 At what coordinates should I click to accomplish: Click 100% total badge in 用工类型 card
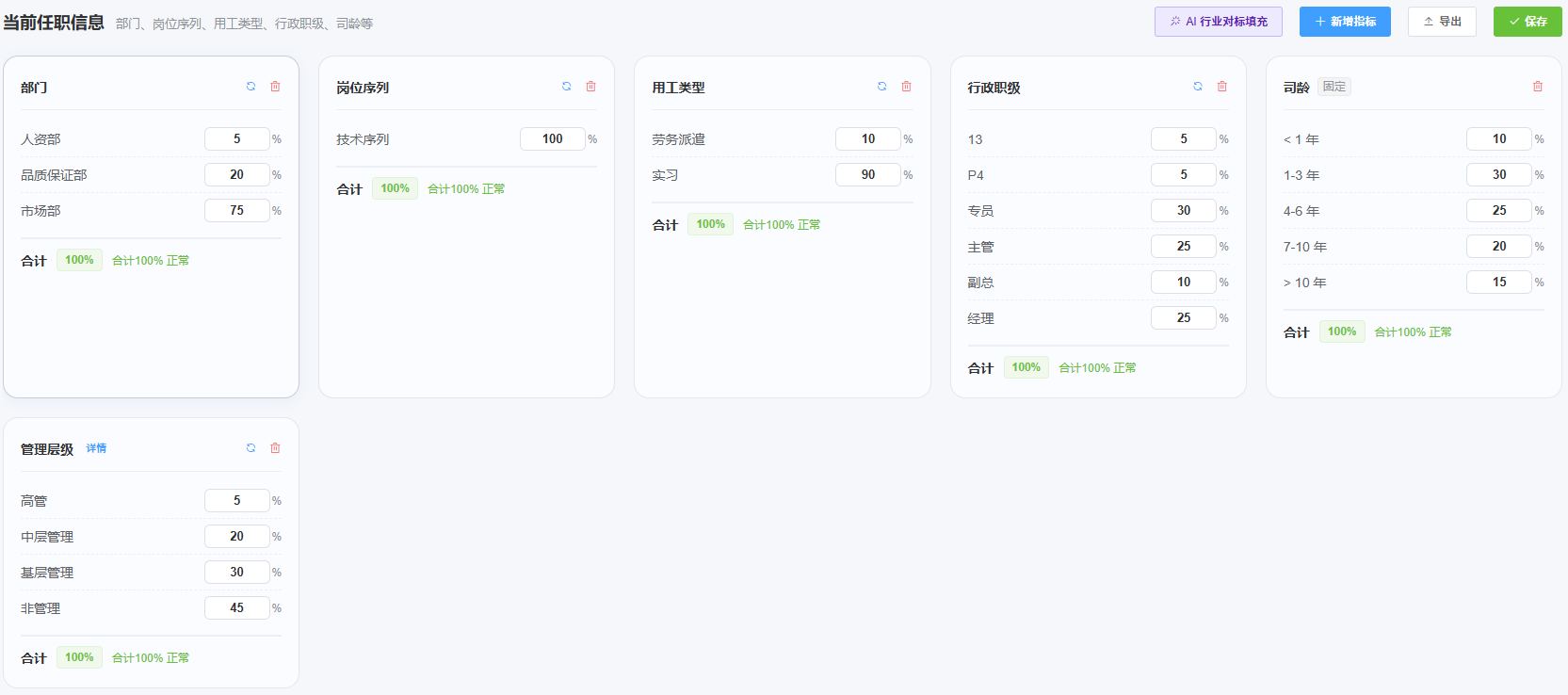click(710, 224)
